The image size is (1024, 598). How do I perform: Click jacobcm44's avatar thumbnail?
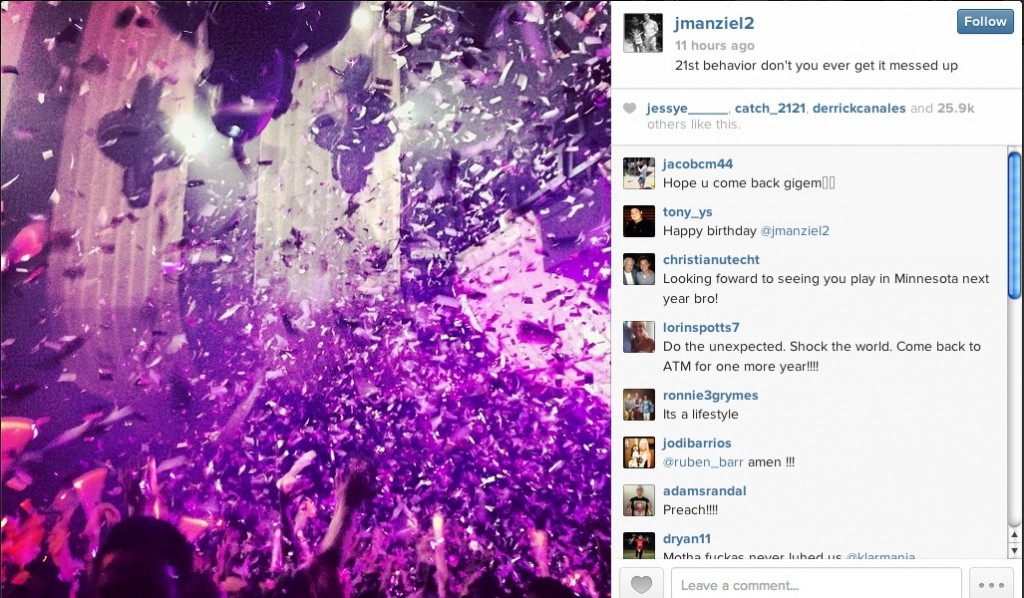(639, 173)
